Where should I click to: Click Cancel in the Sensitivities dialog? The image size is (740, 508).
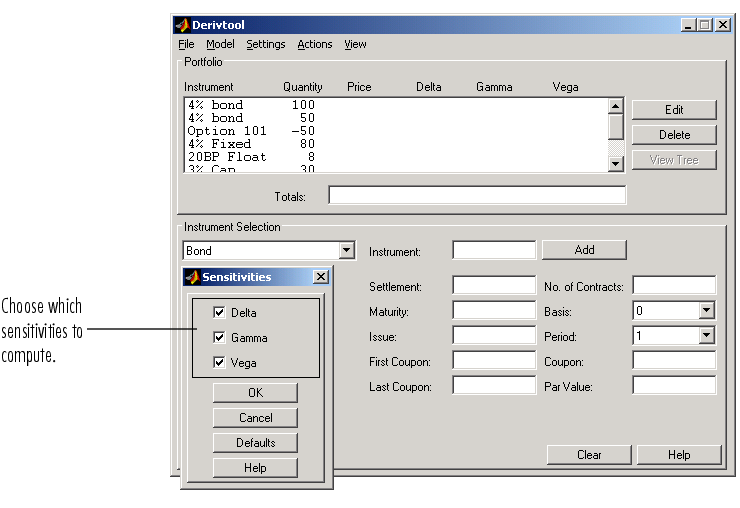pyautogui.click(x=255, y=418)
